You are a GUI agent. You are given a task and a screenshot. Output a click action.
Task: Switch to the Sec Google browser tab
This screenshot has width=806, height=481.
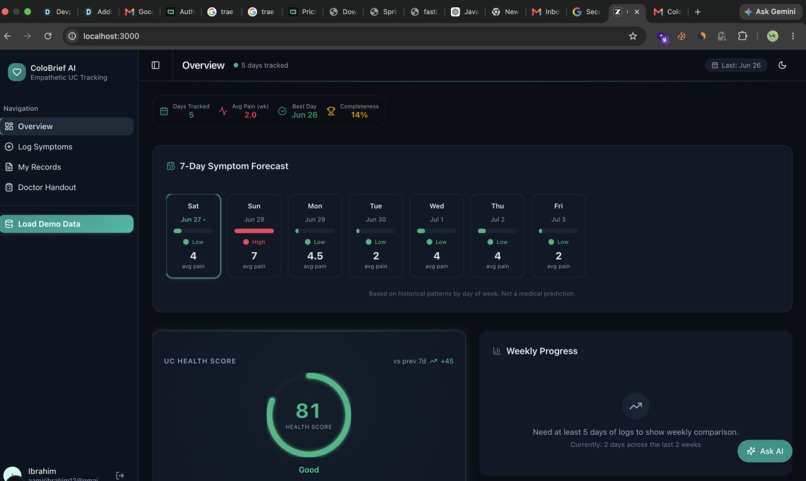[x=586, y=11]
